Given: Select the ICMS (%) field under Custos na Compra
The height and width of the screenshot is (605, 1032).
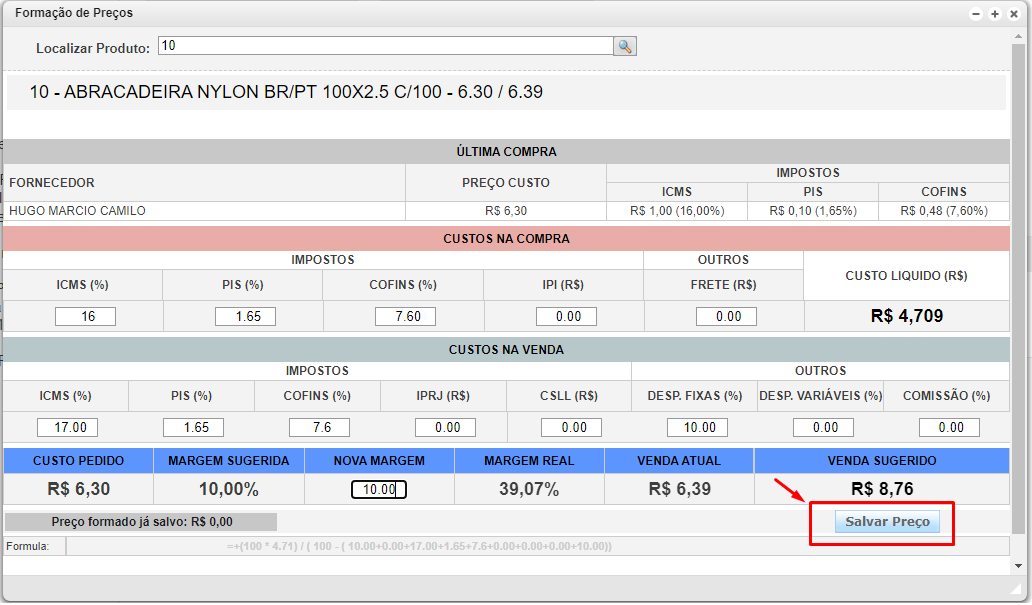Looking at the screenshot, I should click(x=85, y=316).
